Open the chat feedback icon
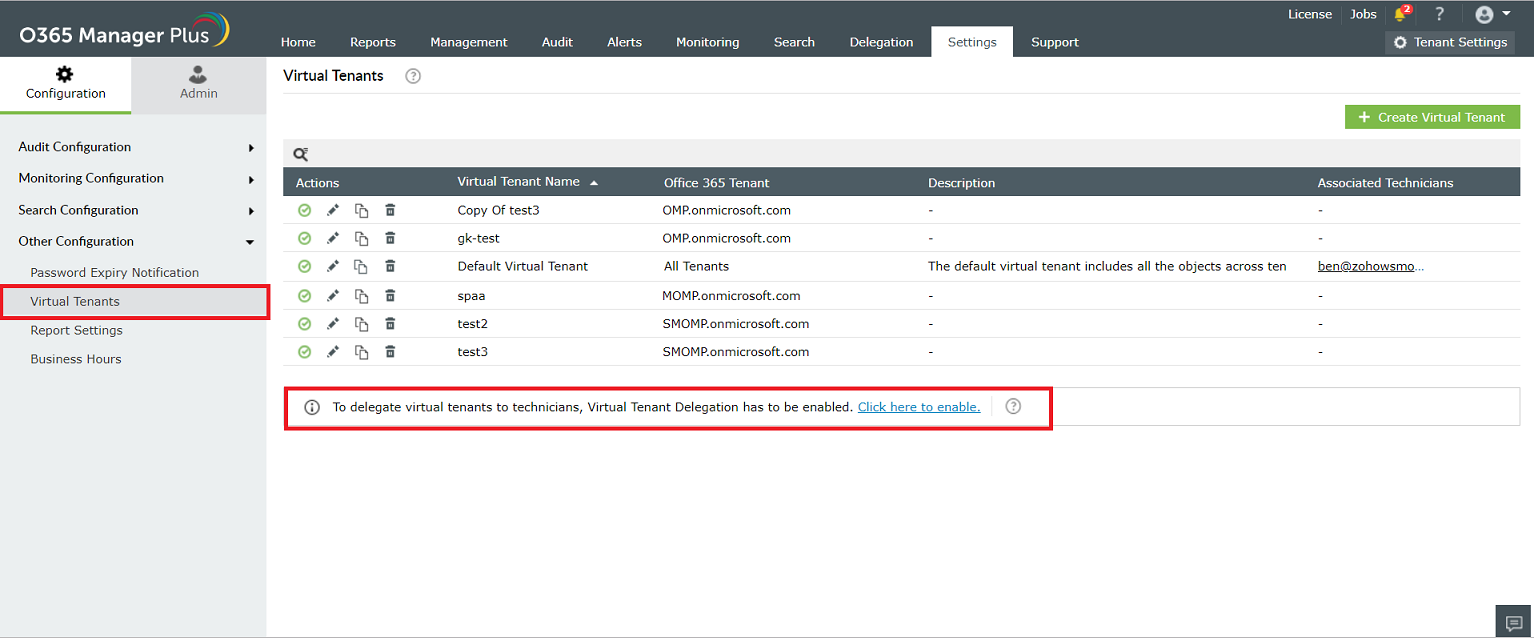The width and height of the screenshot is (1534, 641). point(1513,620)
